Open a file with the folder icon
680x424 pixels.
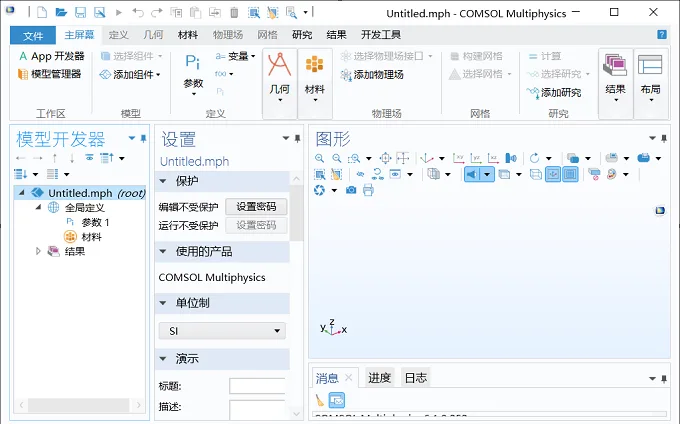click(61, 12)
